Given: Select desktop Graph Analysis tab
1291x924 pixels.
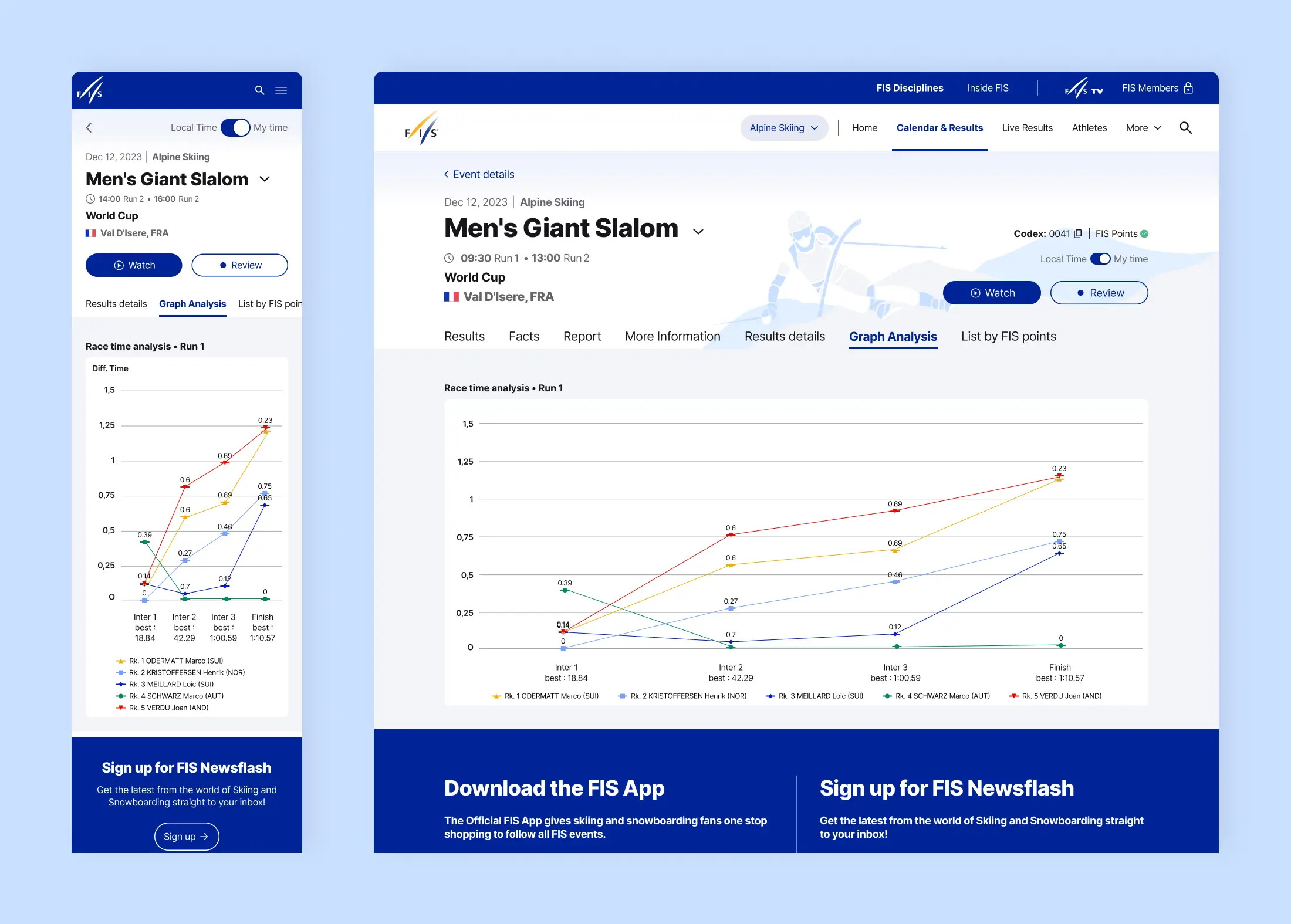Looking at the screenshot, I should tap(893, 337).
